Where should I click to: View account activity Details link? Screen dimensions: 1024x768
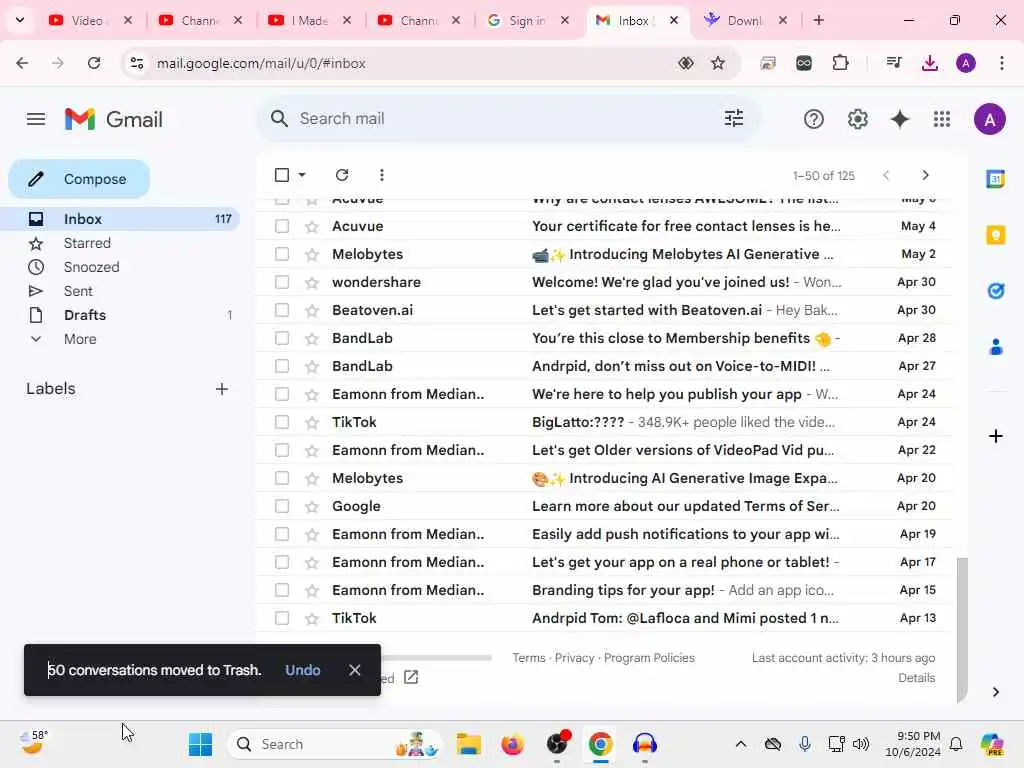click(916, 678)
